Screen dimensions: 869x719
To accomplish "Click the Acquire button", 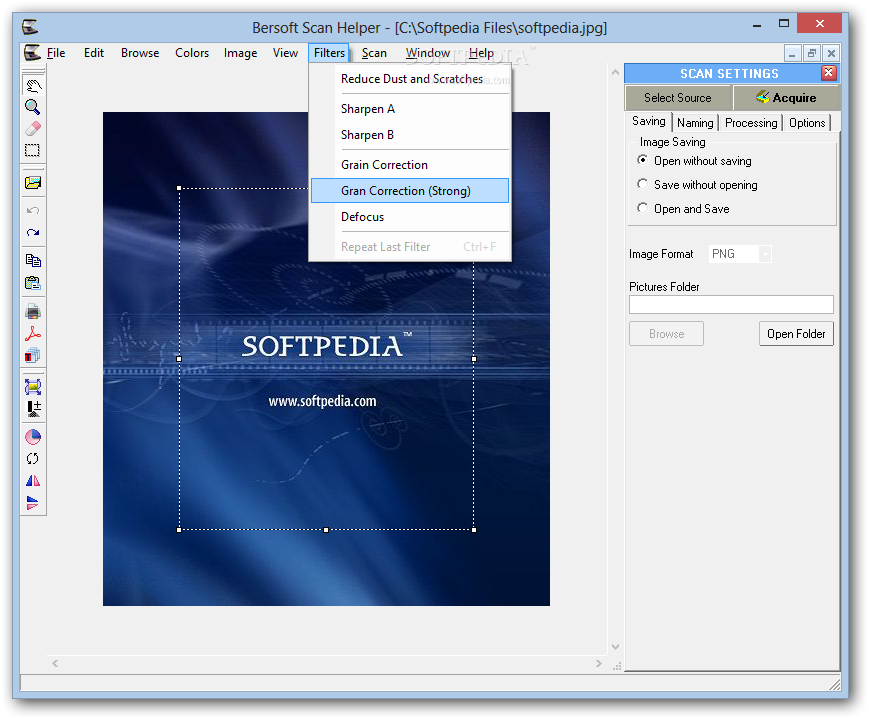I will tap(786, 98).
